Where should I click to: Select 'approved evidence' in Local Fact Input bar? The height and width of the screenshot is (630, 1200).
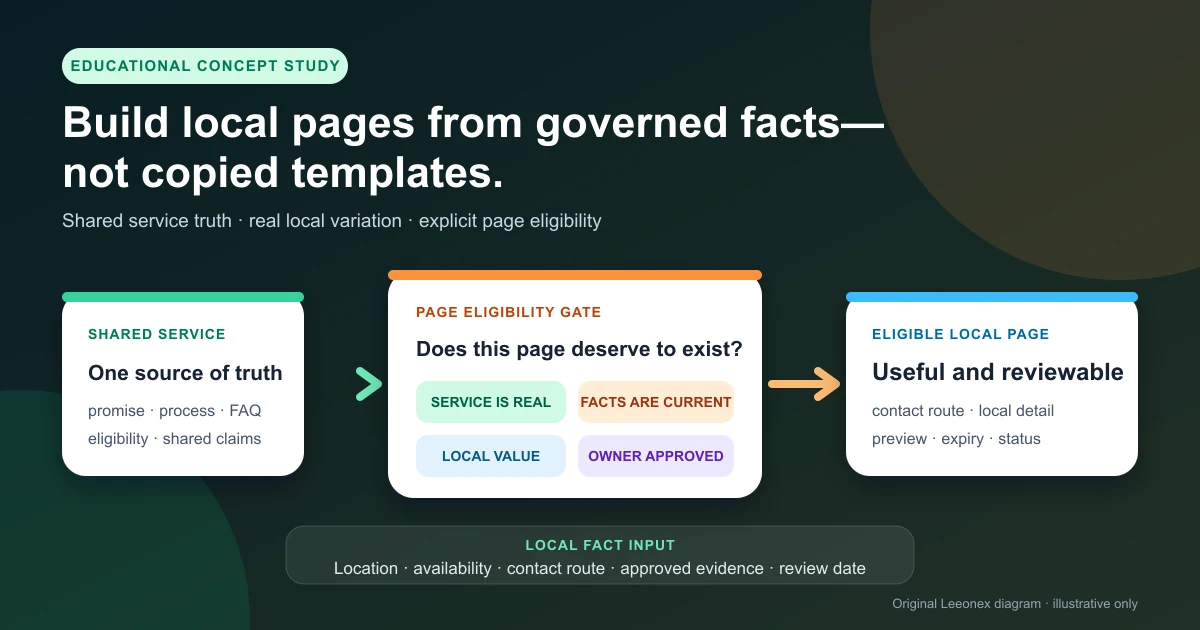692,568
